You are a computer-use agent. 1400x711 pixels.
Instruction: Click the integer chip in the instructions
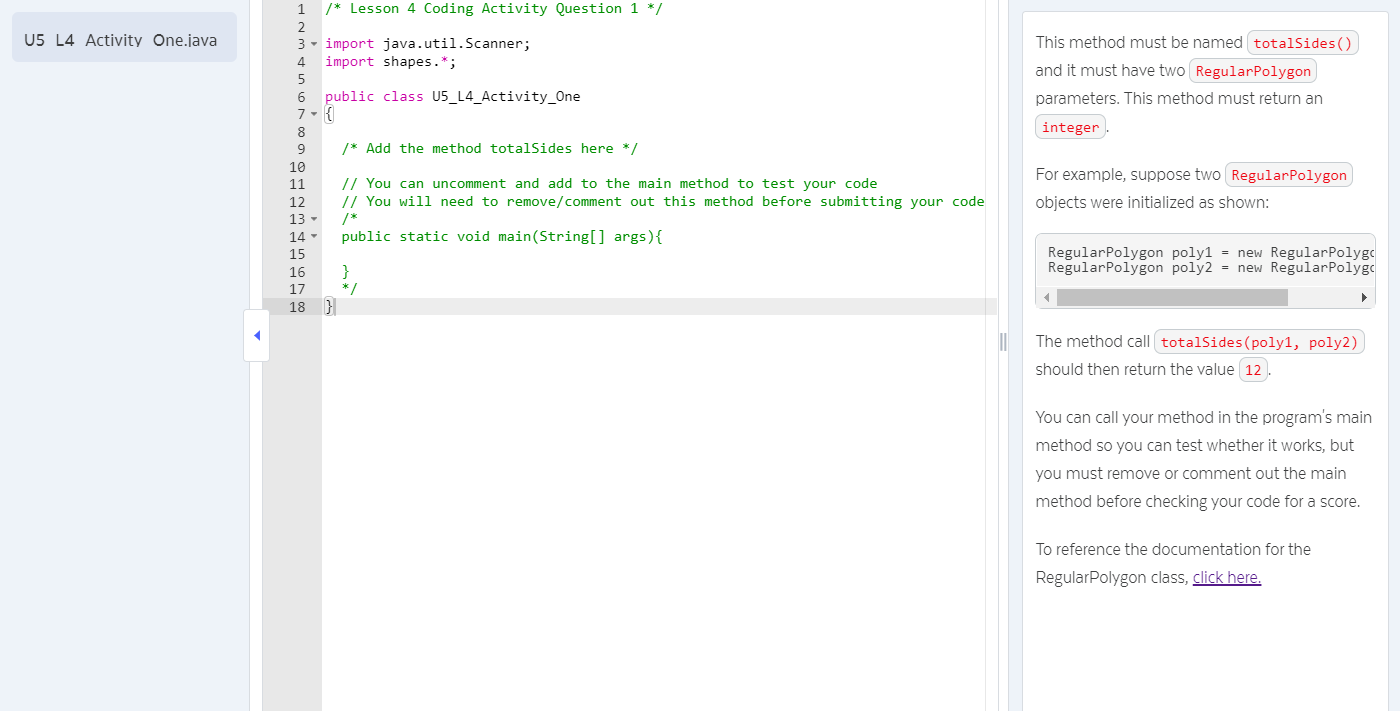[x=1070, y=126]
